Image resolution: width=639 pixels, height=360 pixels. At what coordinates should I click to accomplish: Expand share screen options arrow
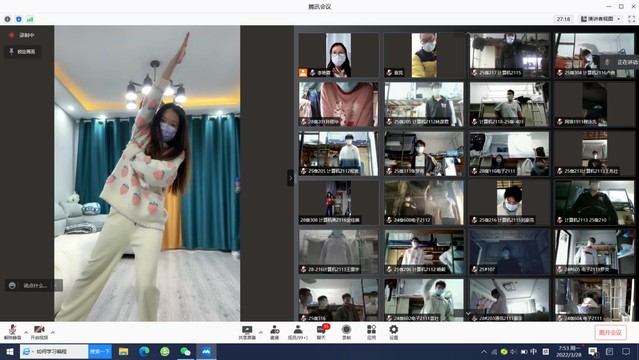(x=261, y=332)
